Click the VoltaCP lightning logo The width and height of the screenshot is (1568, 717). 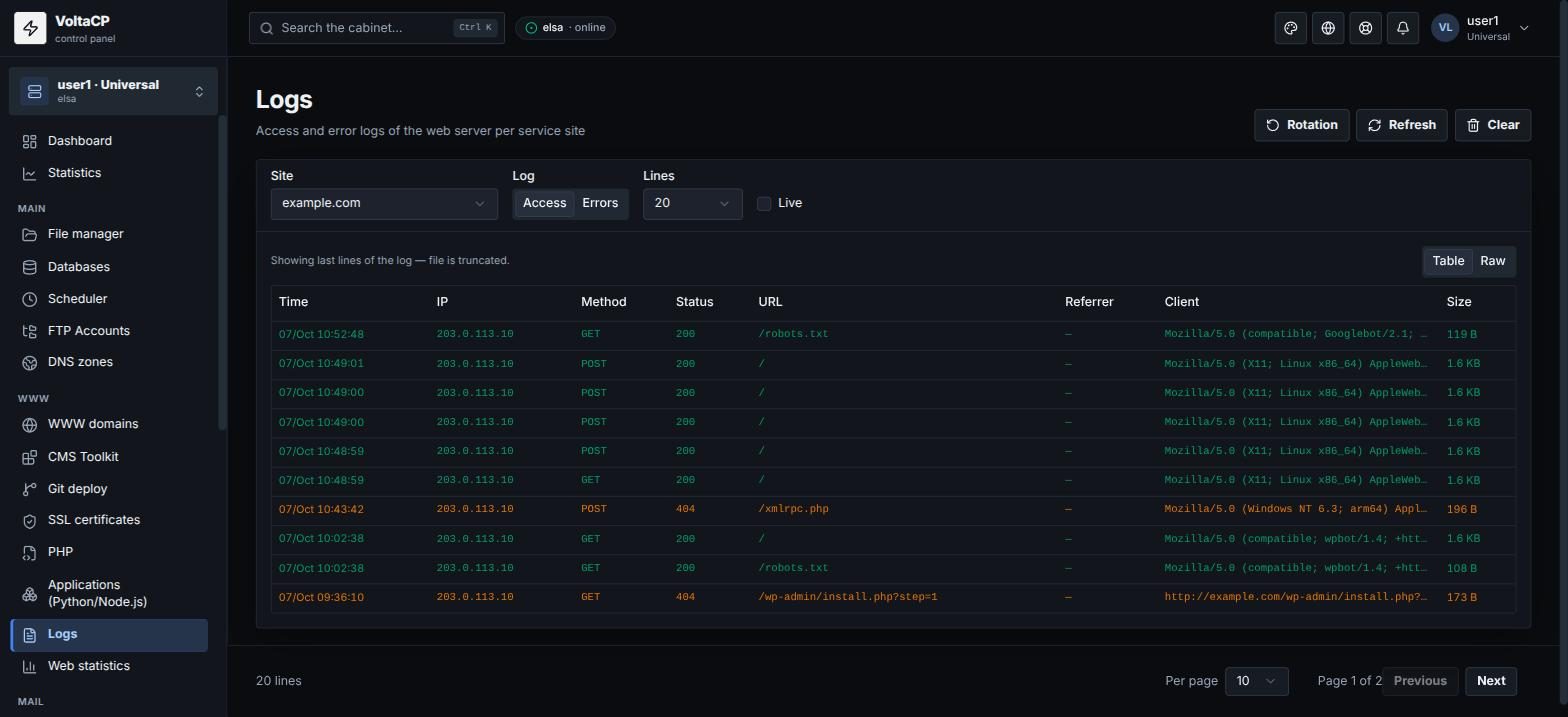30,28
